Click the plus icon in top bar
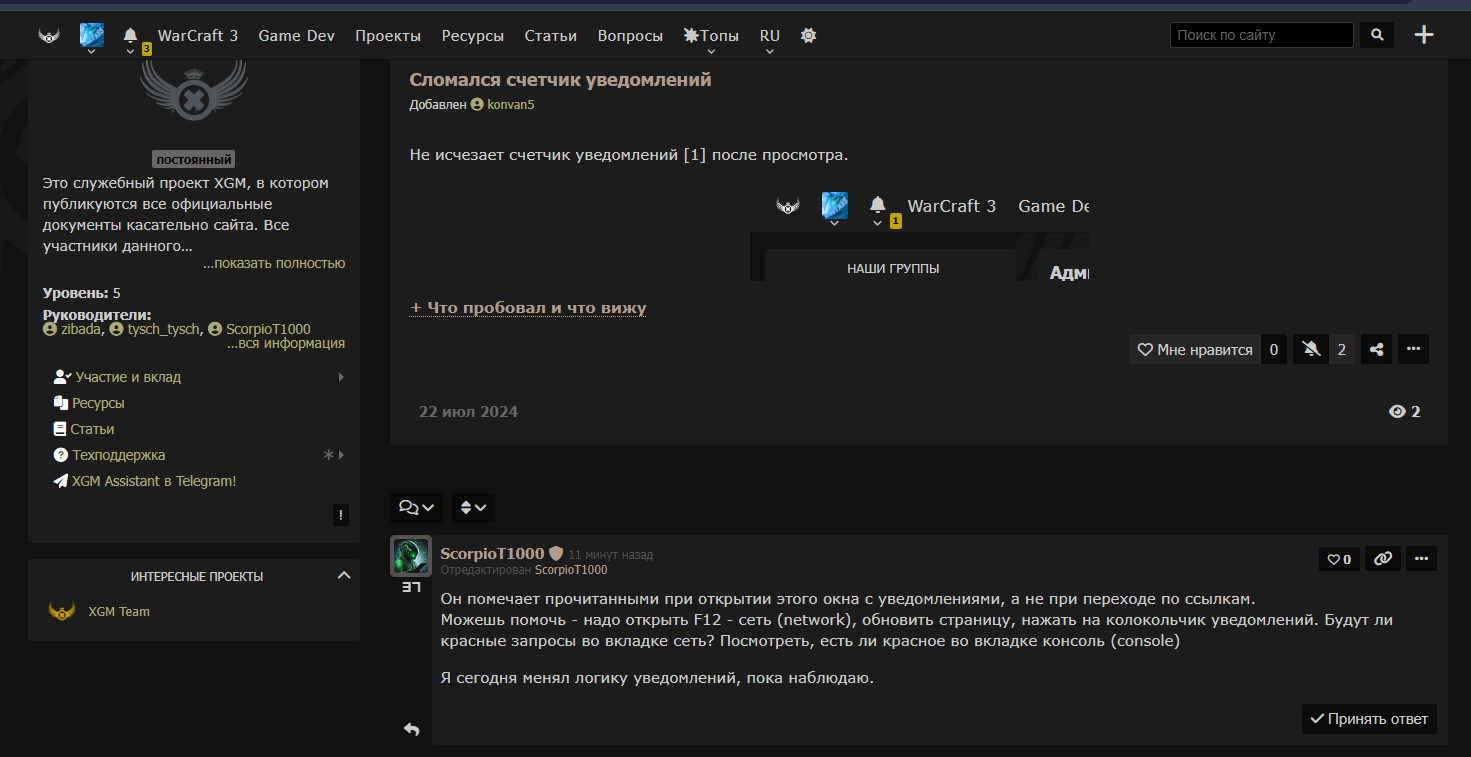1471x757 pixels. tap(1424, 35)
